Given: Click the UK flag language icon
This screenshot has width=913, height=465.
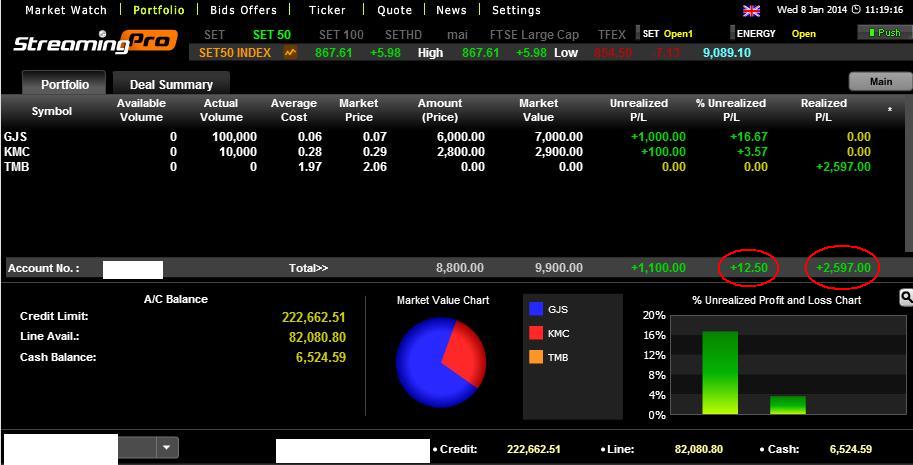Looking at the screenshot, I should (x=752, y=10).
